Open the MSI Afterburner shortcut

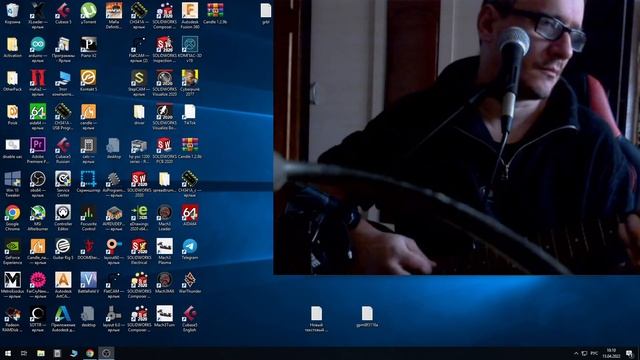coord(38,218)
